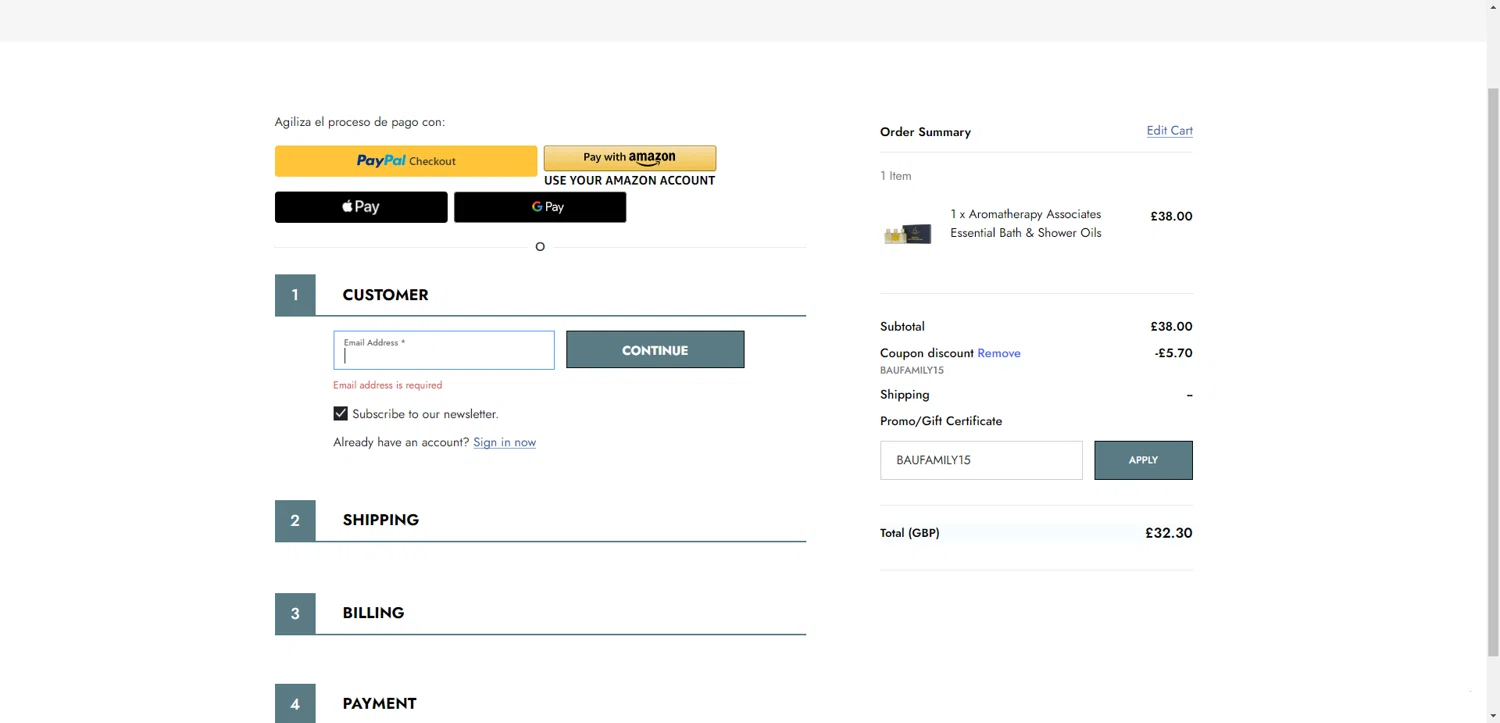Click the Promo/Gift Certificate code field
This screenshot has height=723, width=1500.
click(981, 460)
